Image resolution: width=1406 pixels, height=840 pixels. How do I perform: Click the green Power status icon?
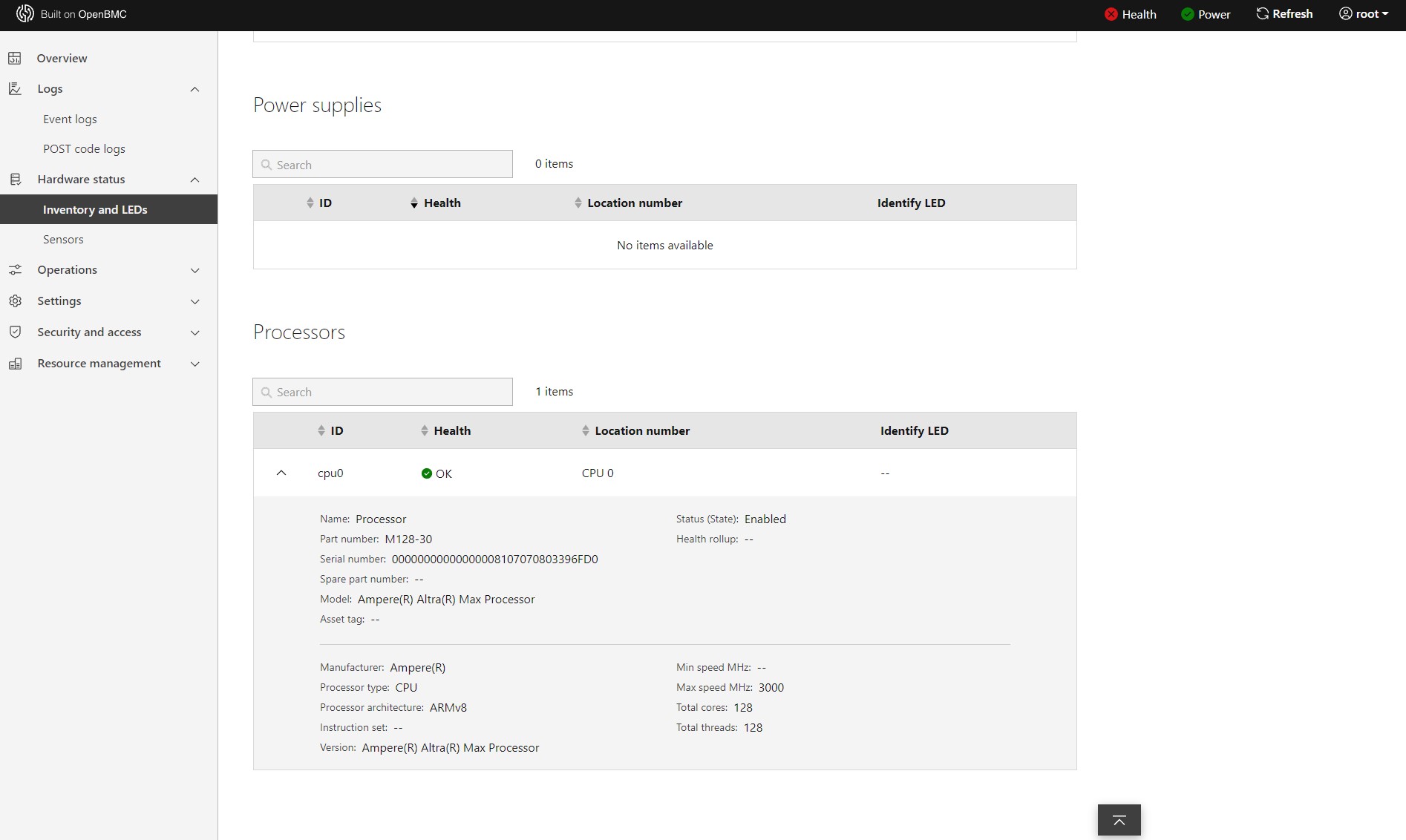tap(1187, 14)
